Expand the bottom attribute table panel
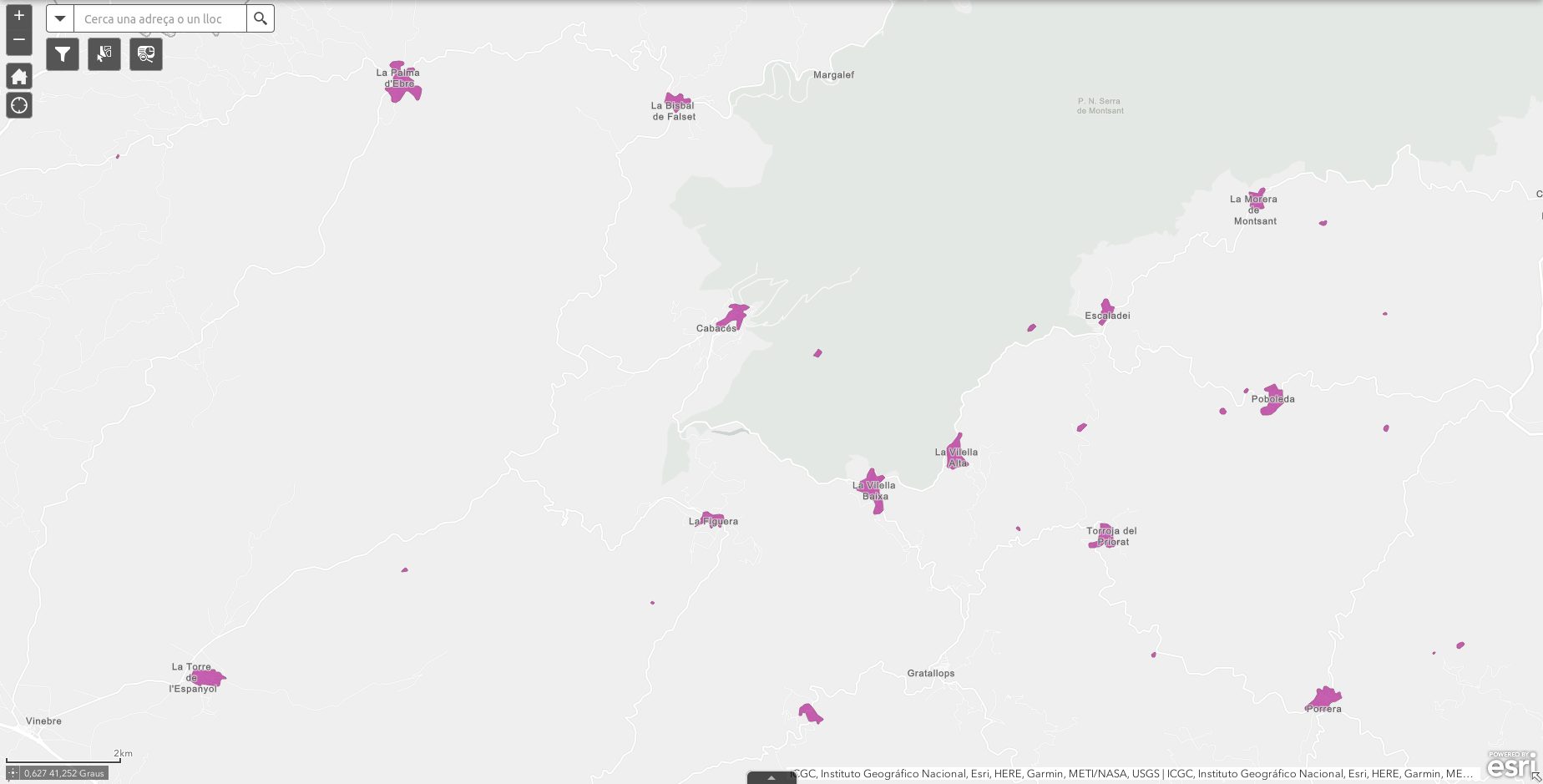The image size is (1543, 784). coord(771,777)
